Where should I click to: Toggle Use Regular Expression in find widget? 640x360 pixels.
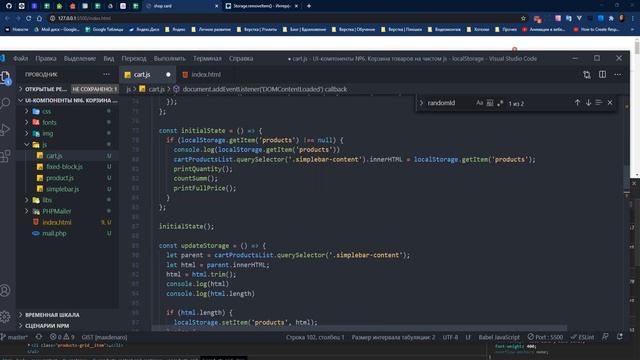(x=500, y=103)
